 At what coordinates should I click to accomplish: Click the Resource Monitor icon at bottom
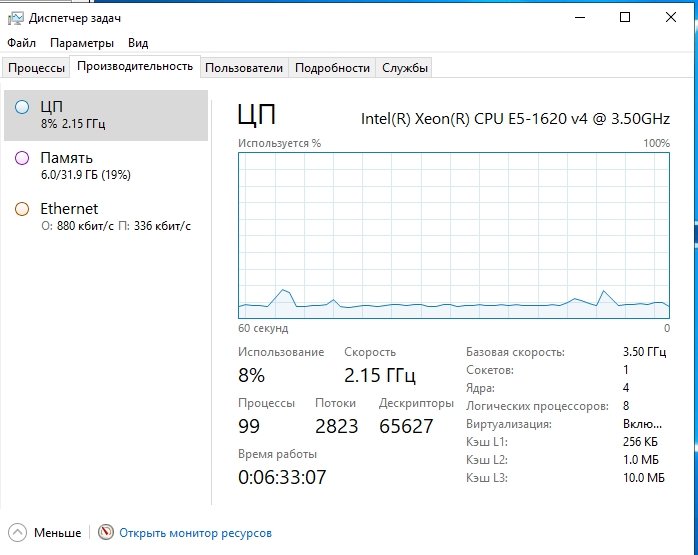coord(106,533)
